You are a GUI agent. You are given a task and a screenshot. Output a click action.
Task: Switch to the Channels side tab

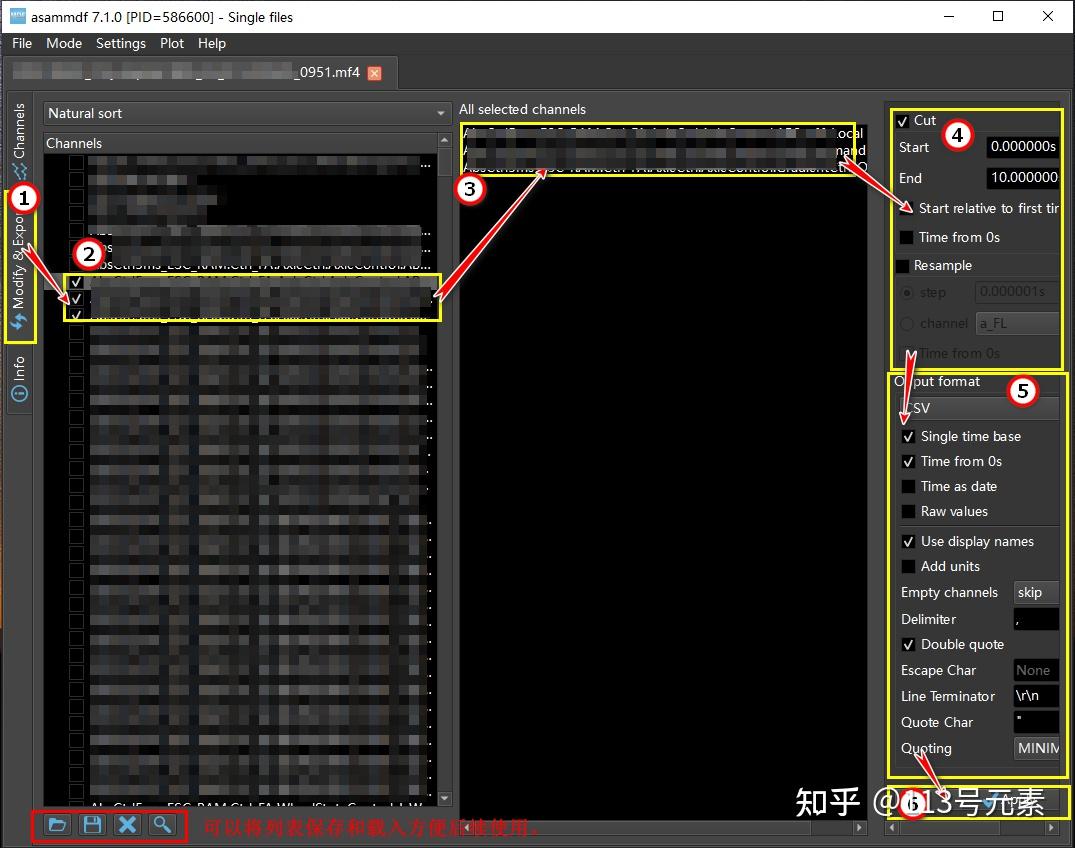[19, 140]
